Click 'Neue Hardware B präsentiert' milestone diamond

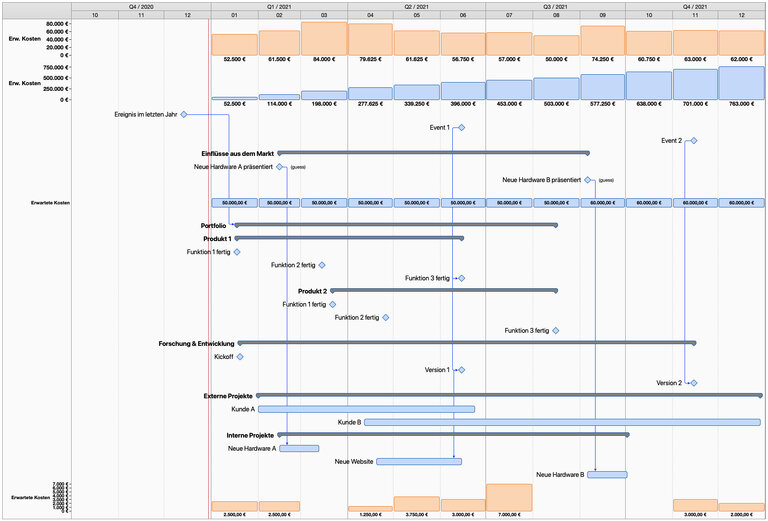589,181
